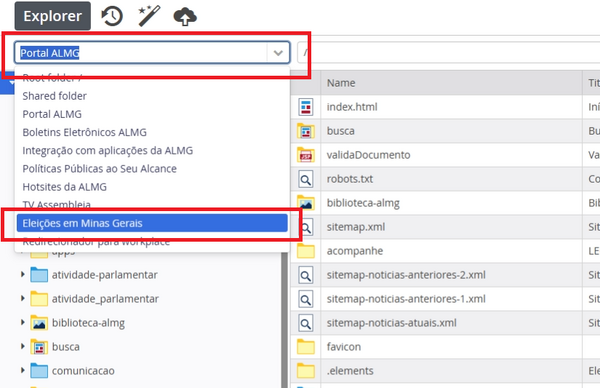600x388 pixels.
Task: Open sitemap-noticias-atuais.xml file name
Action: click(x=391, y=323)
